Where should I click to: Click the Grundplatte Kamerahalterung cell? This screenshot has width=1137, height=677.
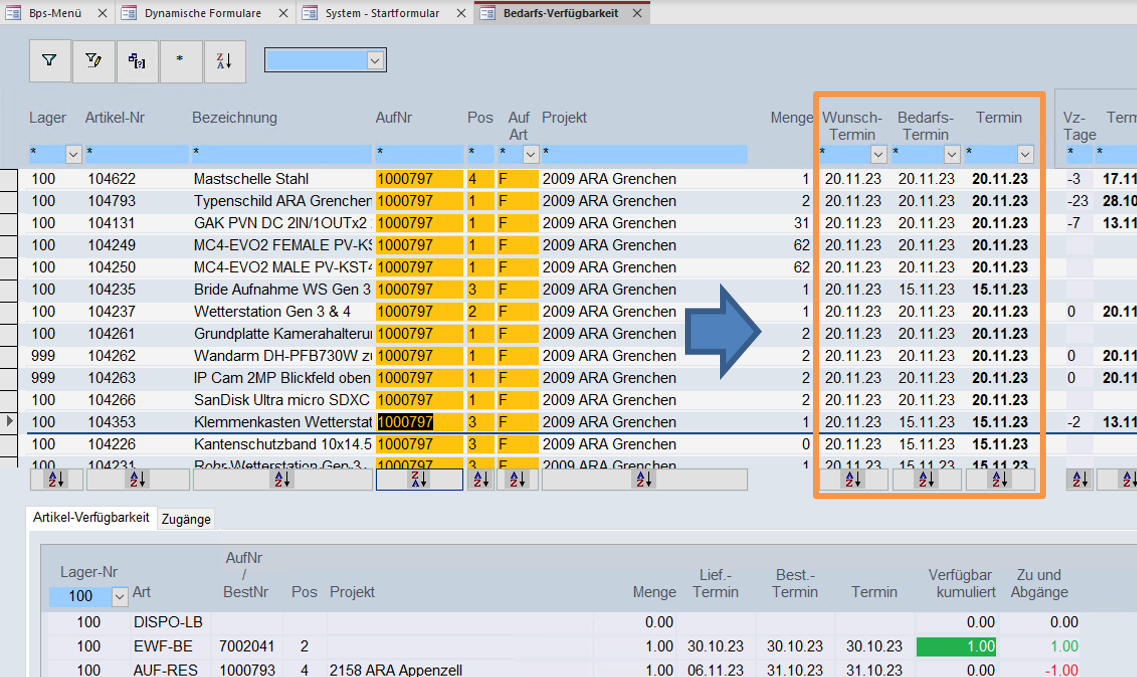[282, 333]
